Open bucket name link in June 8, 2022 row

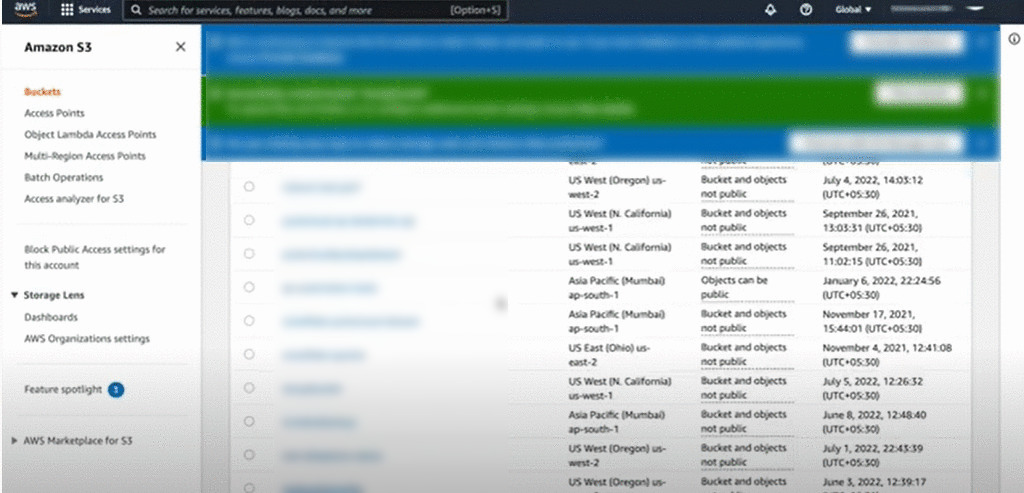[x=319, y=422]
